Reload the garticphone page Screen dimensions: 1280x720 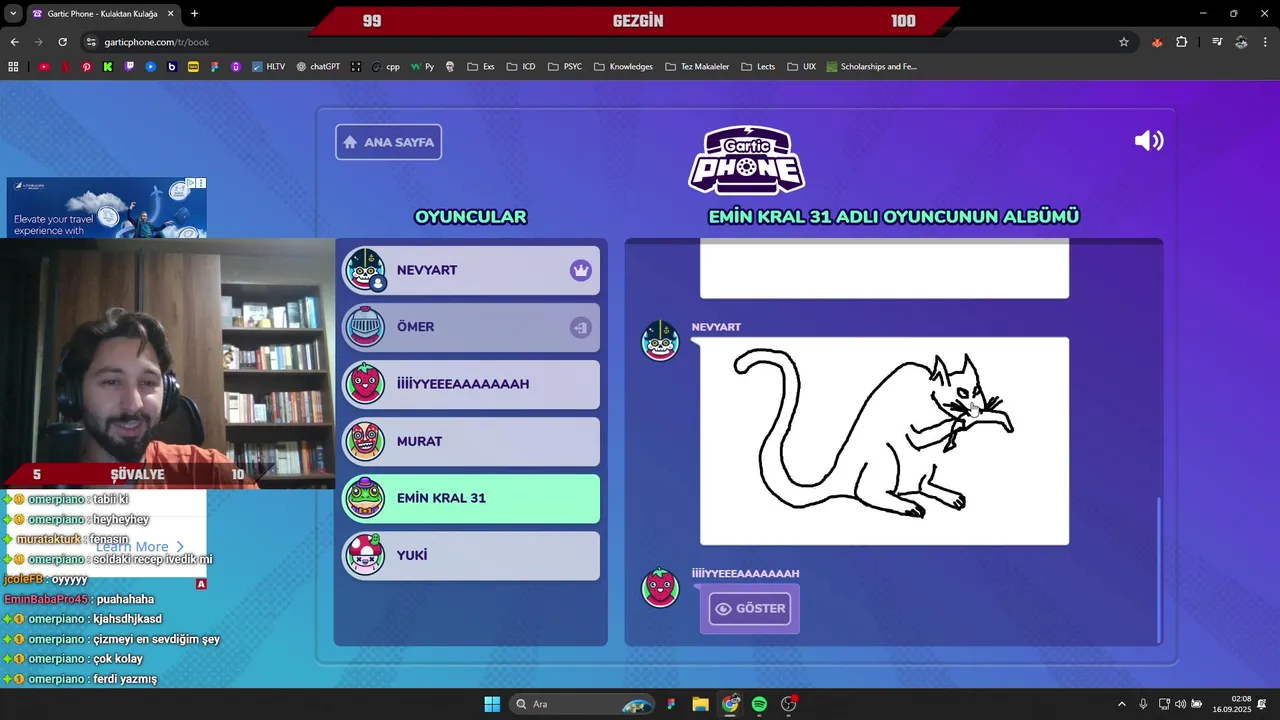coord(62,42)
